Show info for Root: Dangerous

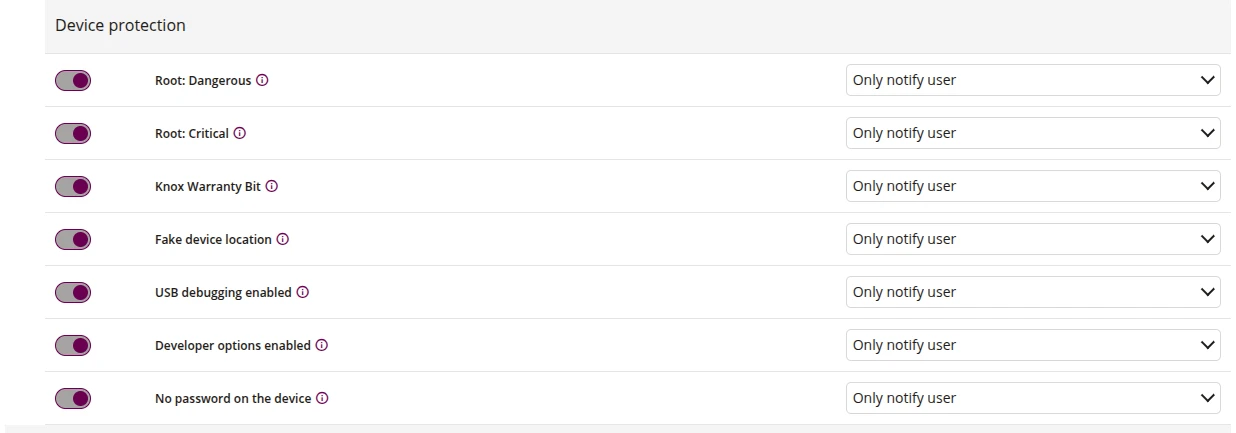262,81
